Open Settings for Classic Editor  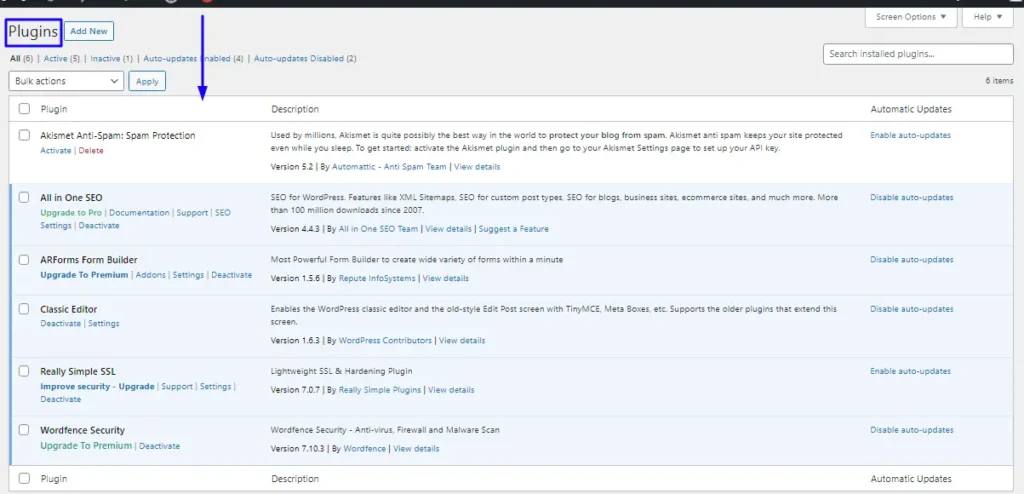pyautogui.click(x=104, y=323)
